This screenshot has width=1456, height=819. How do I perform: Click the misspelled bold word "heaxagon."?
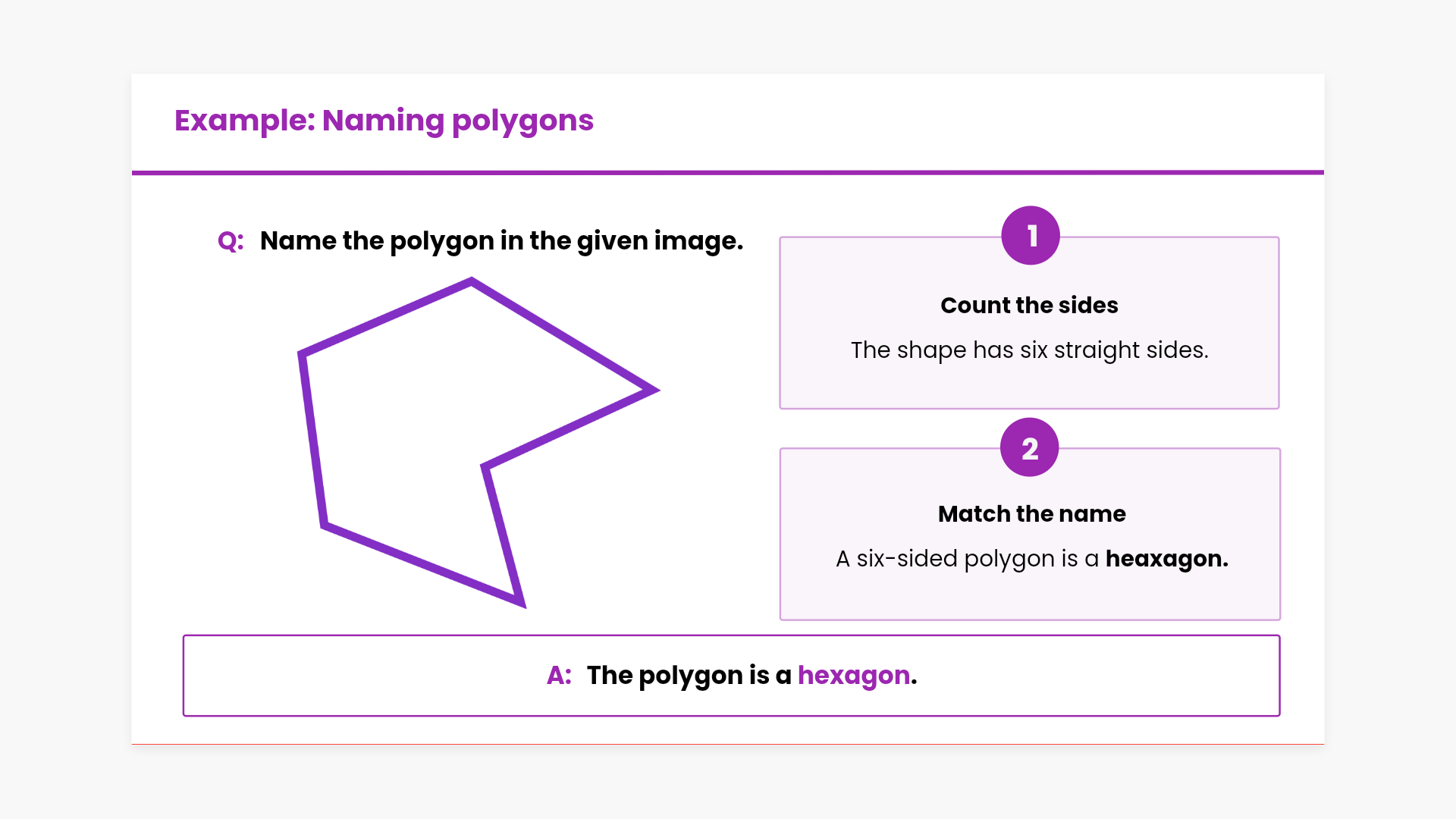pos(1166,559)
